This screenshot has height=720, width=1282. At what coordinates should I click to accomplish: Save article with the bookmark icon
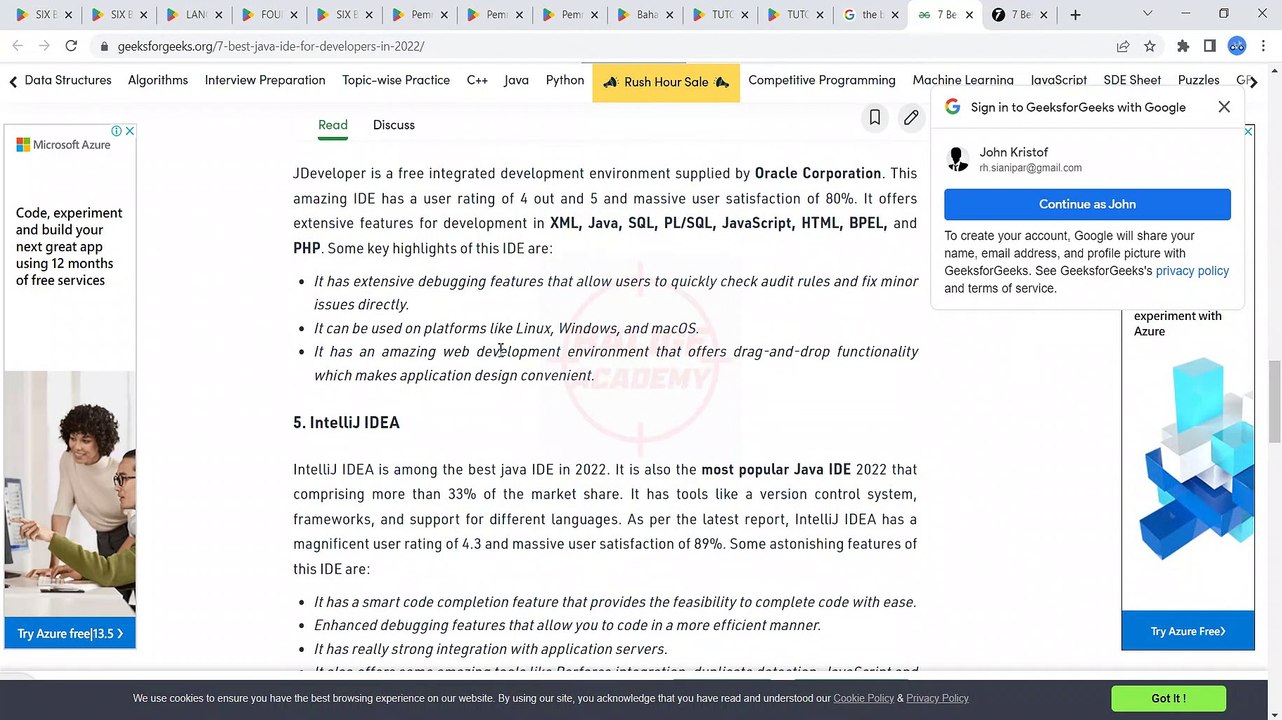tap(874, 118)
